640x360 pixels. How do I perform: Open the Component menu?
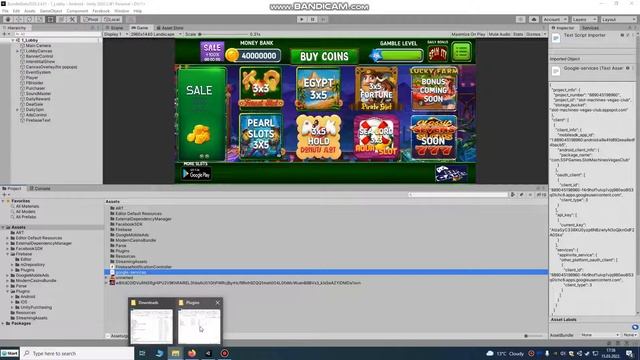click(77, 11)
